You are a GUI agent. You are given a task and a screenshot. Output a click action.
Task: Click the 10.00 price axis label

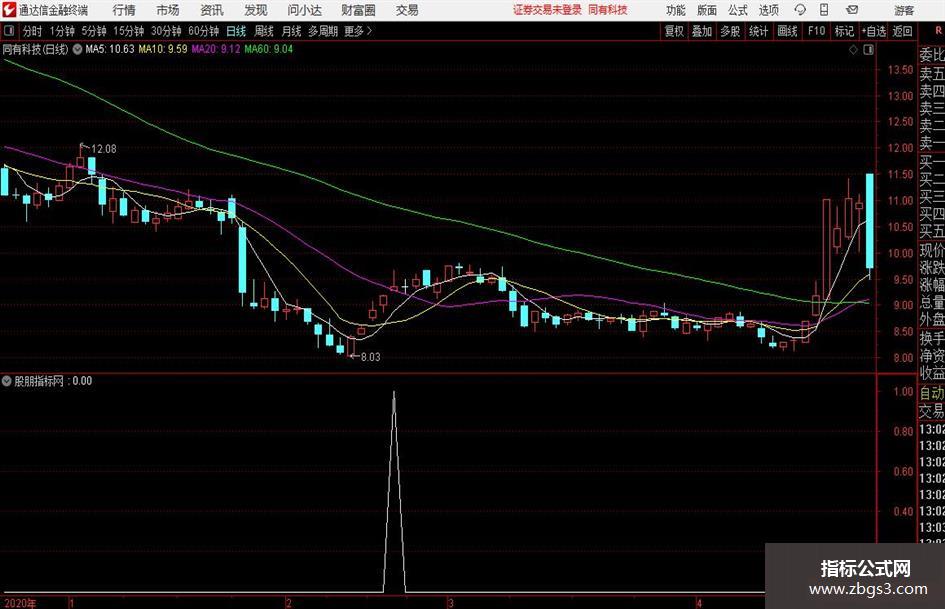[x=900, y=253]
